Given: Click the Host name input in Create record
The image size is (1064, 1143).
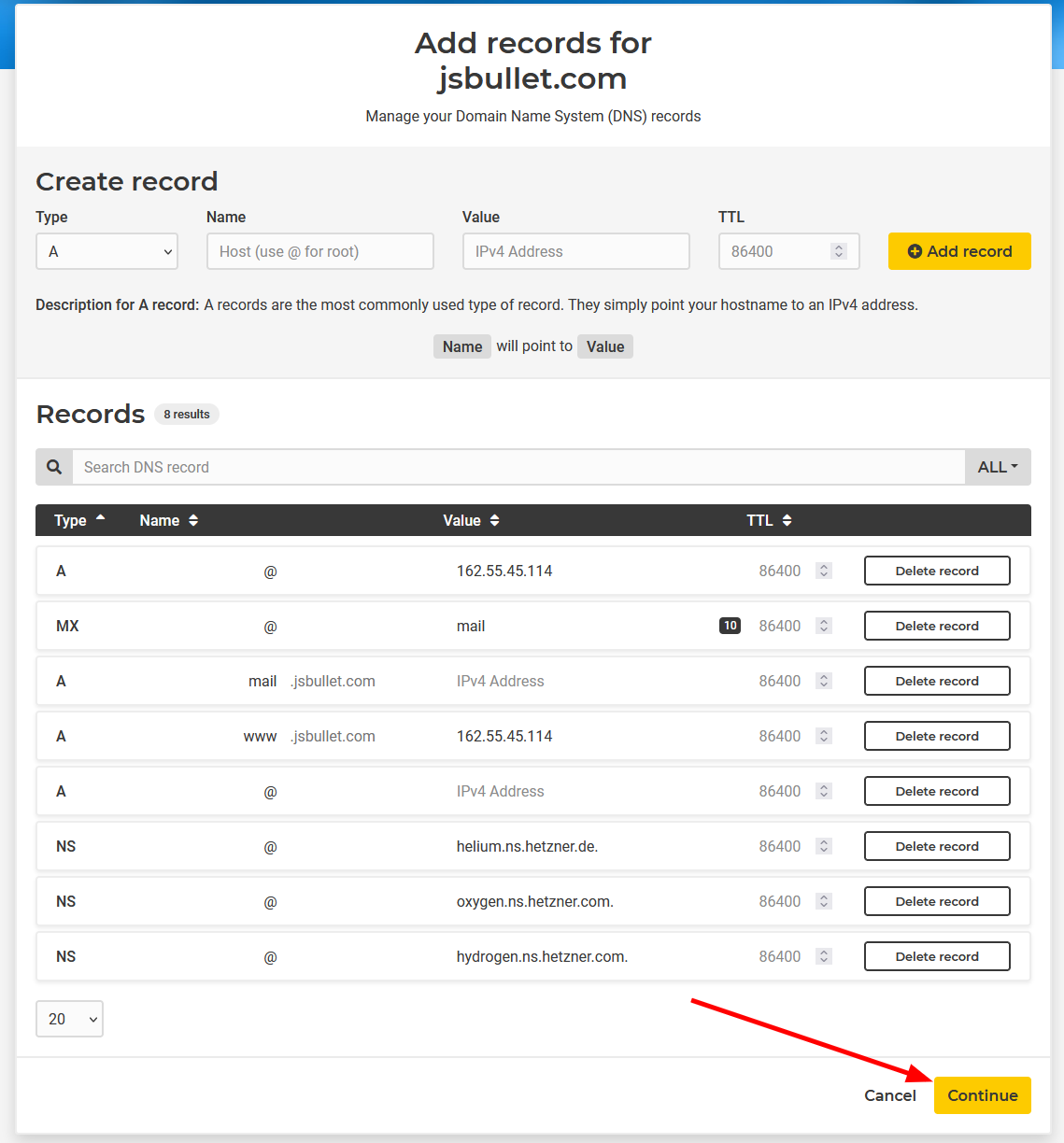Looking at the screenshot, I should click(319, 251).
